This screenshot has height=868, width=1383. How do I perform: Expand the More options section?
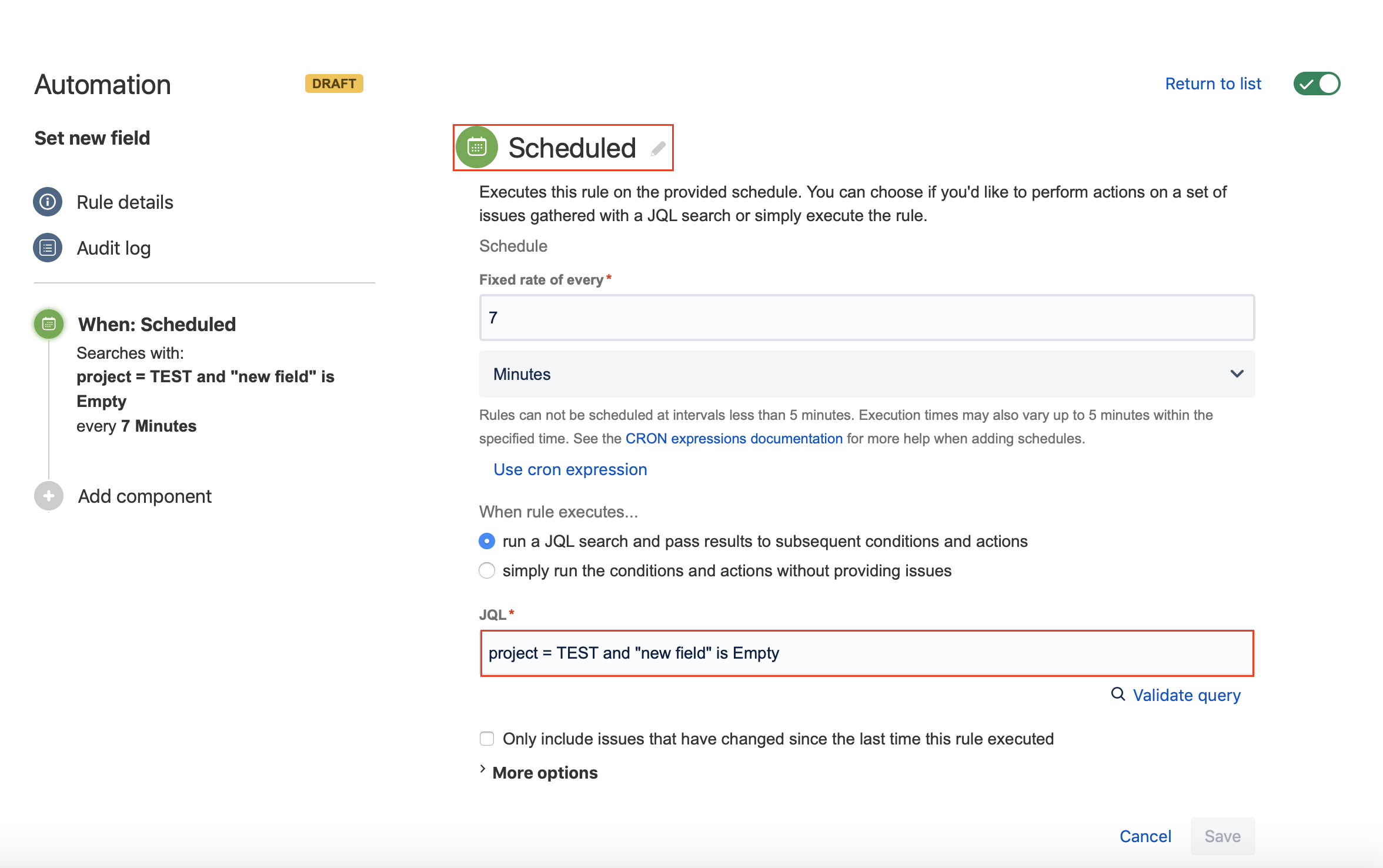pyautogui.click(x=544, y=772)
